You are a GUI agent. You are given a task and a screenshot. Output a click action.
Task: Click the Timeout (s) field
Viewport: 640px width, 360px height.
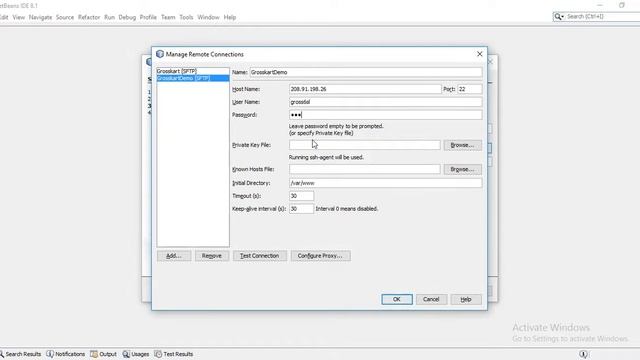click(x=301, y=196)
